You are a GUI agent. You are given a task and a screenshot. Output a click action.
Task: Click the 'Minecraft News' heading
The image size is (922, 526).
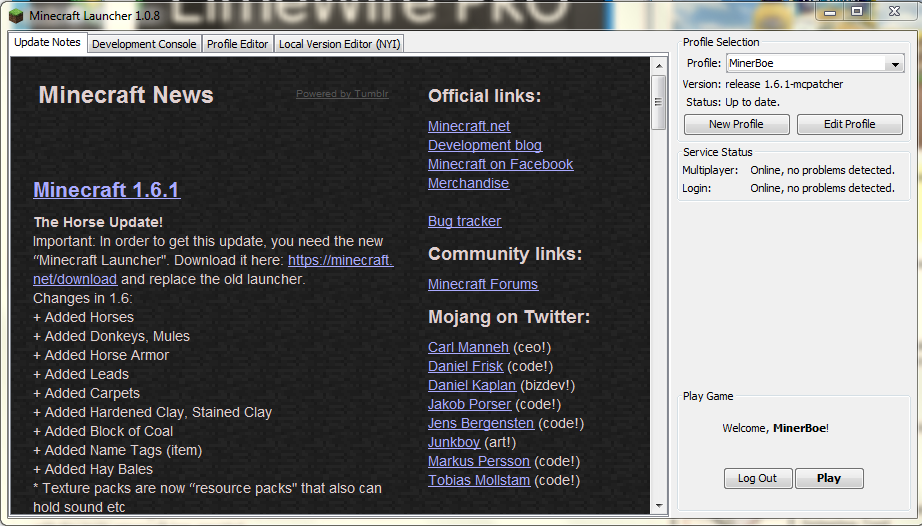pyautogui.click(x=126, y=95)
